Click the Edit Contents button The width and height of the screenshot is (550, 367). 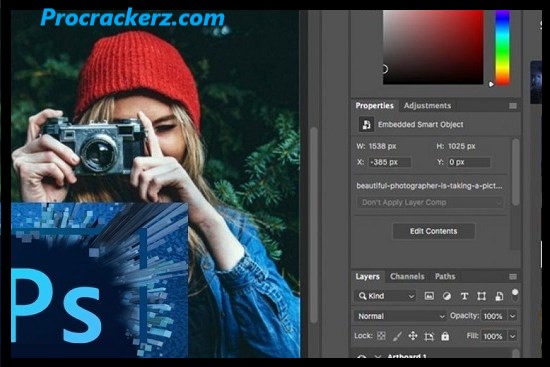pyautogui.click(x=434, y=231)
